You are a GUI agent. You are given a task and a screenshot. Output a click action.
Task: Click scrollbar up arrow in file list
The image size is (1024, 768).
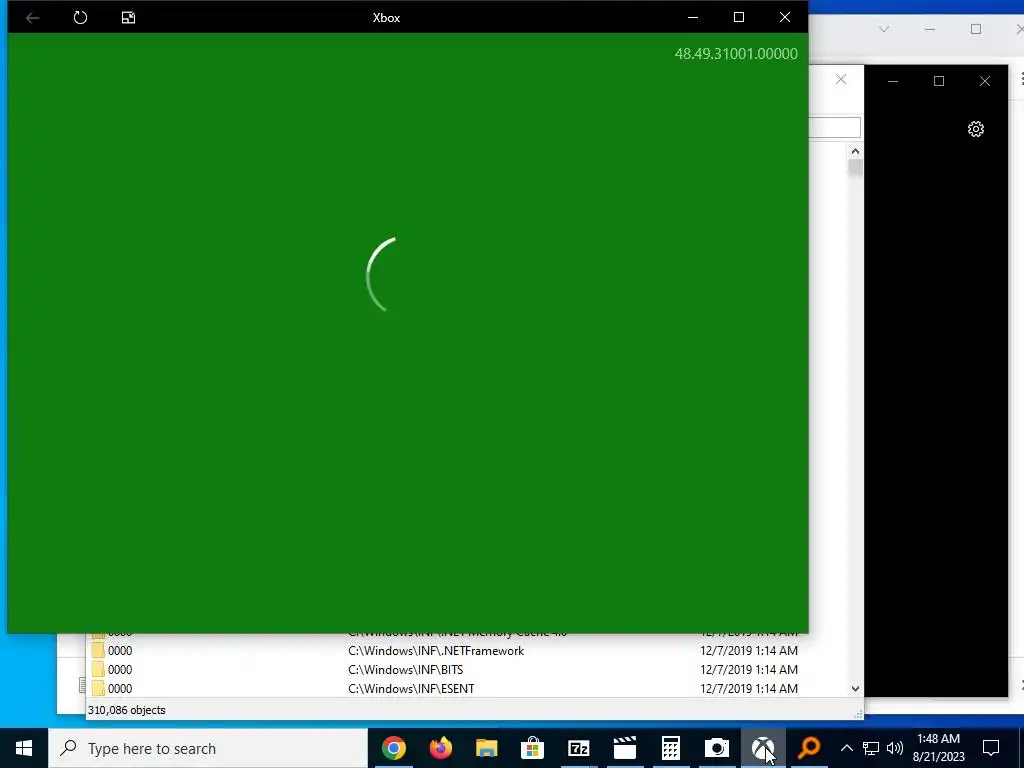[856, 152]
